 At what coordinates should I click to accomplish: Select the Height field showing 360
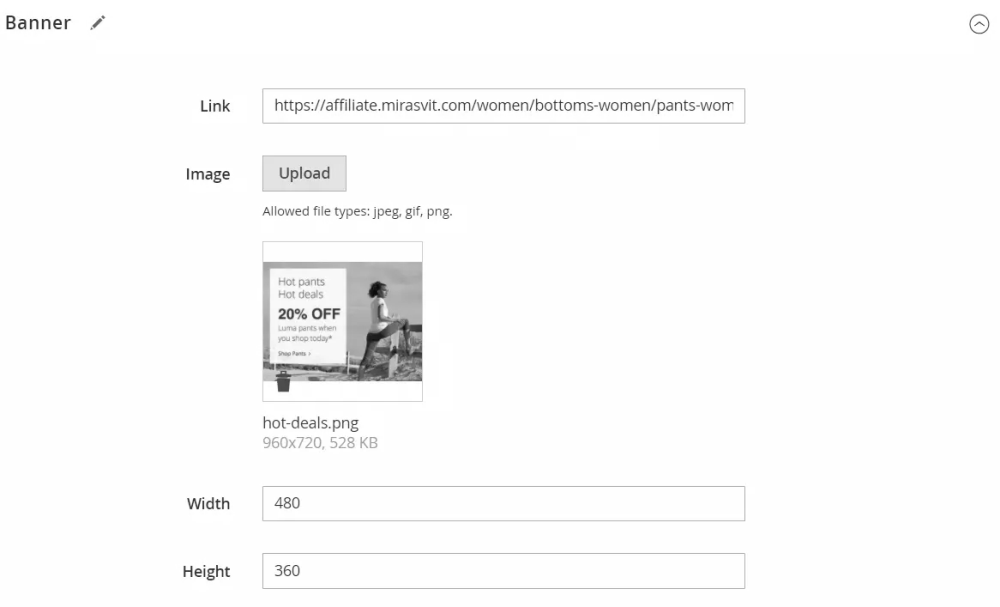point(503,571)
